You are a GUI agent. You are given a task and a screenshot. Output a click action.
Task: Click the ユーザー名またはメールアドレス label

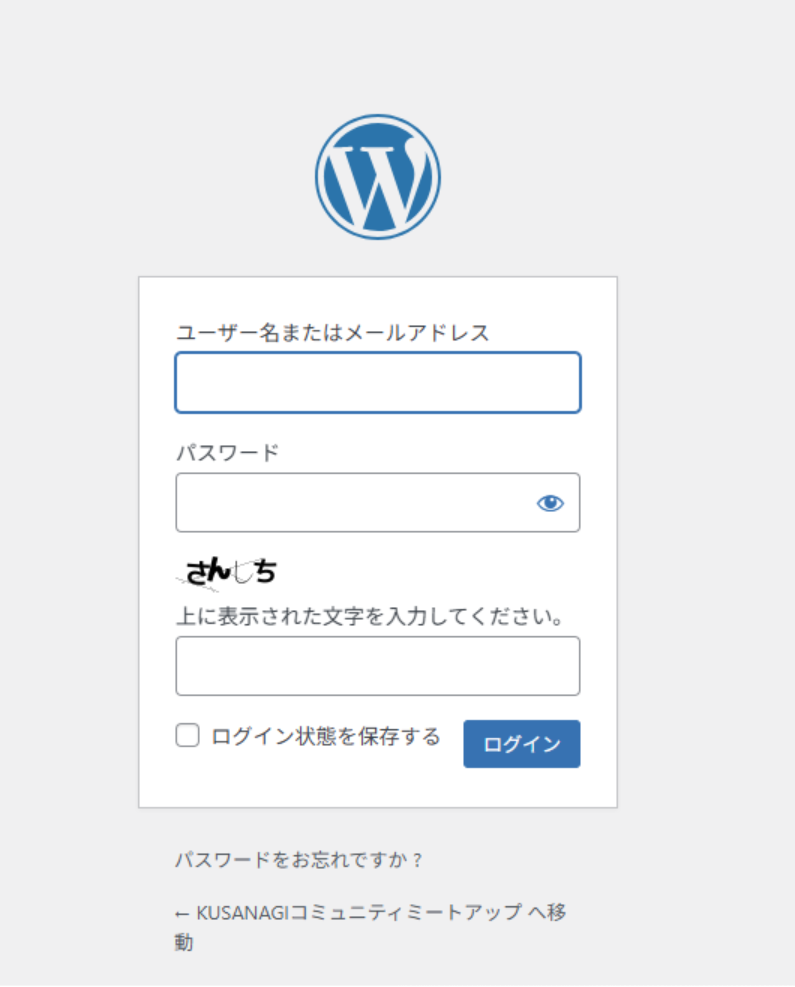pyautogui.click(x=333, y=333)
